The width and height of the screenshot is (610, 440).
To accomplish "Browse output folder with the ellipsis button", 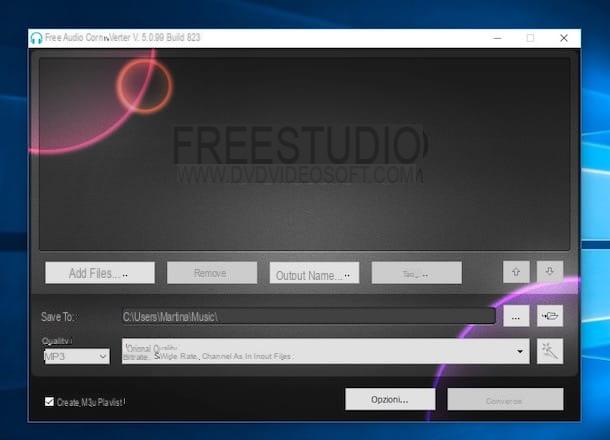I will coord(516,316).
